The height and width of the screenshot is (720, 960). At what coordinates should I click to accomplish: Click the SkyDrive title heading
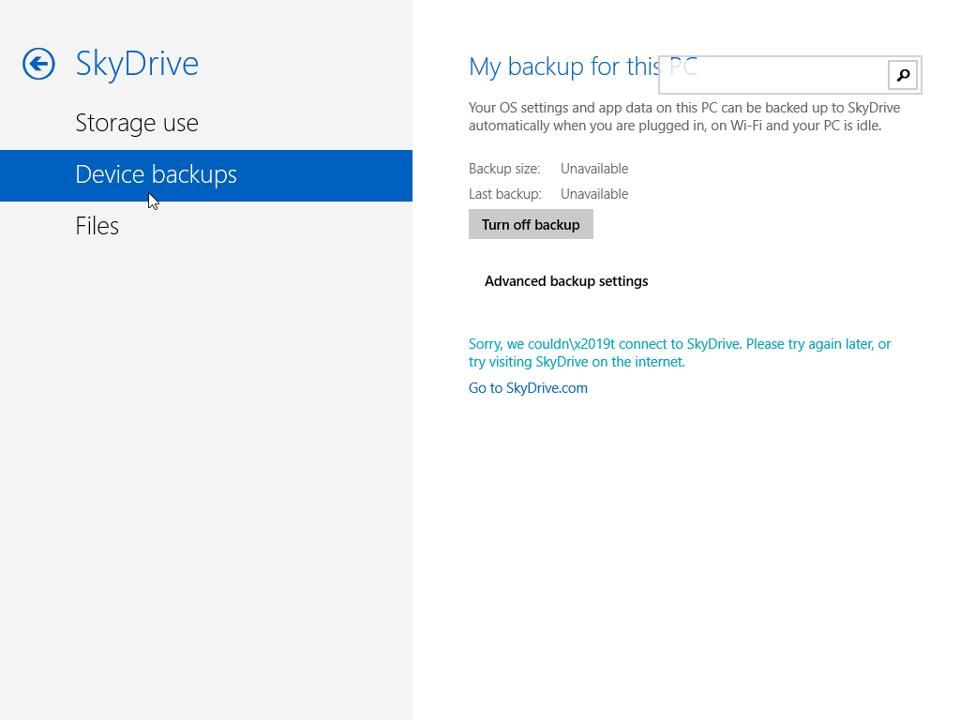click(x=137, y=64)
